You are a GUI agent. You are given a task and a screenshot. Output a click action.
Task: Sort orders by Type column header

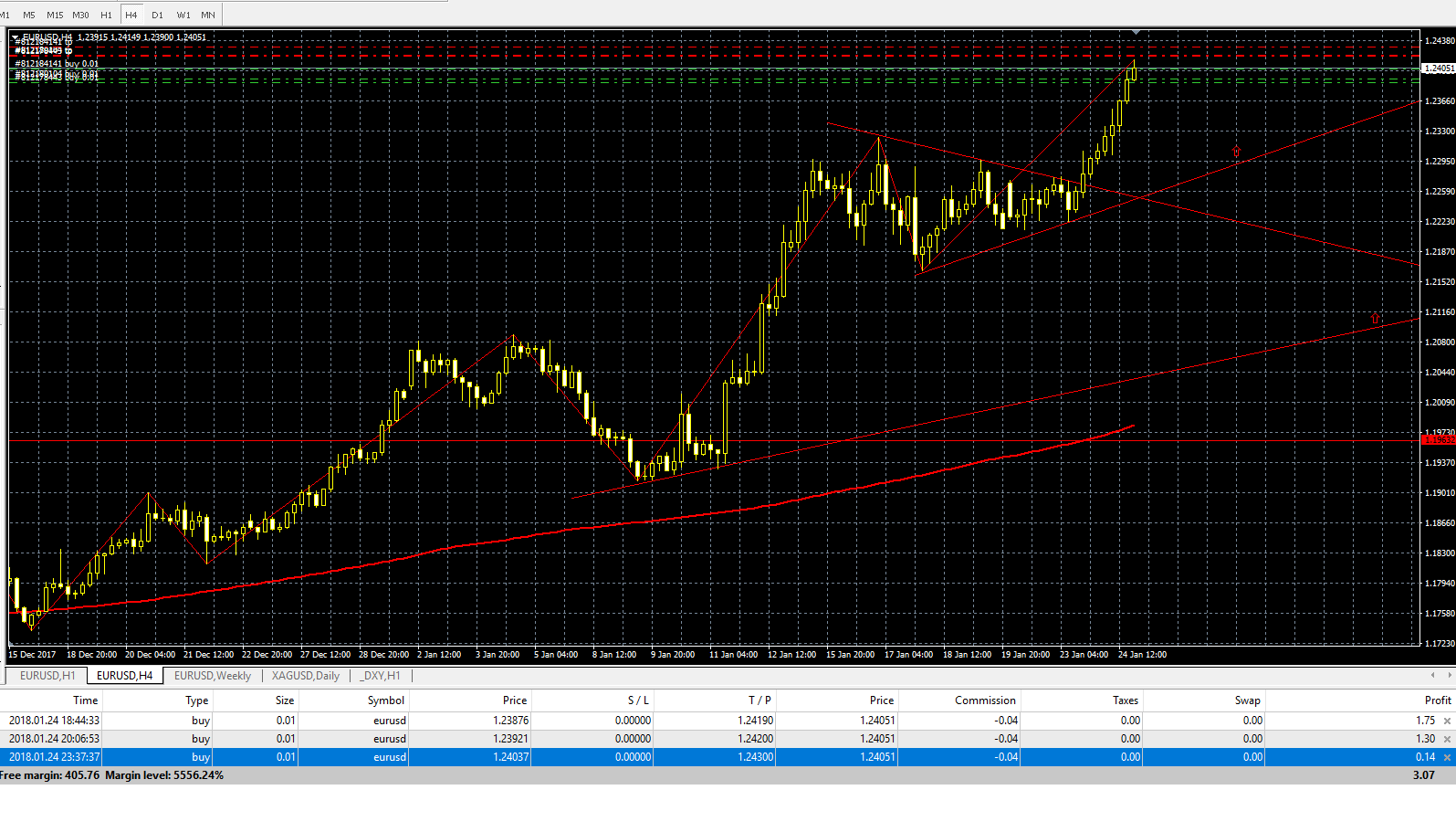[x=158, y=700]
